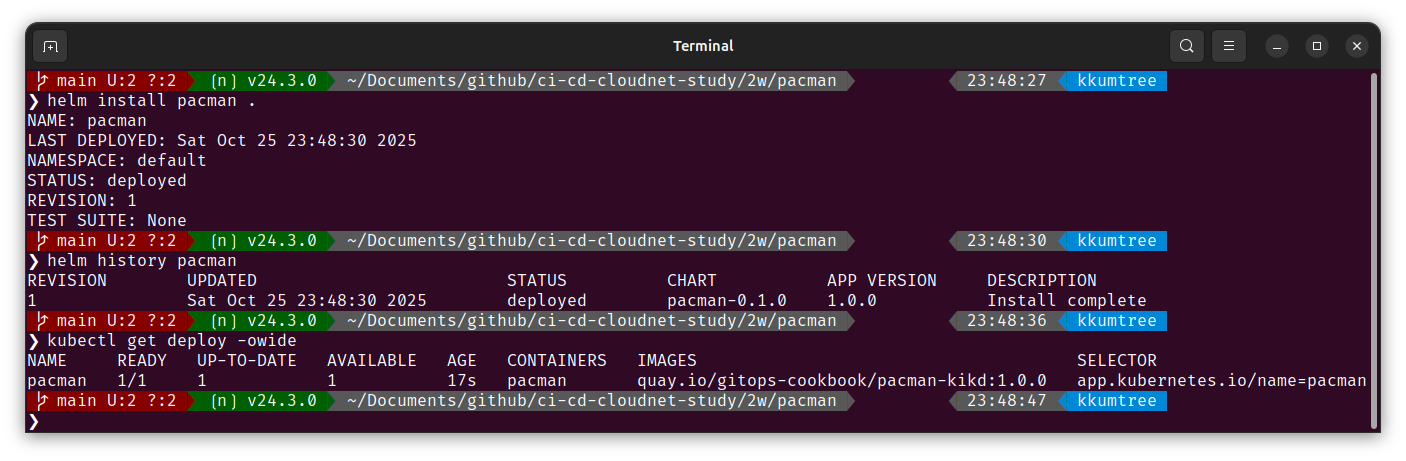Click the 'helm install pacman .' command
This screenshot has width=1406, height=461.
tap(151, 101)
